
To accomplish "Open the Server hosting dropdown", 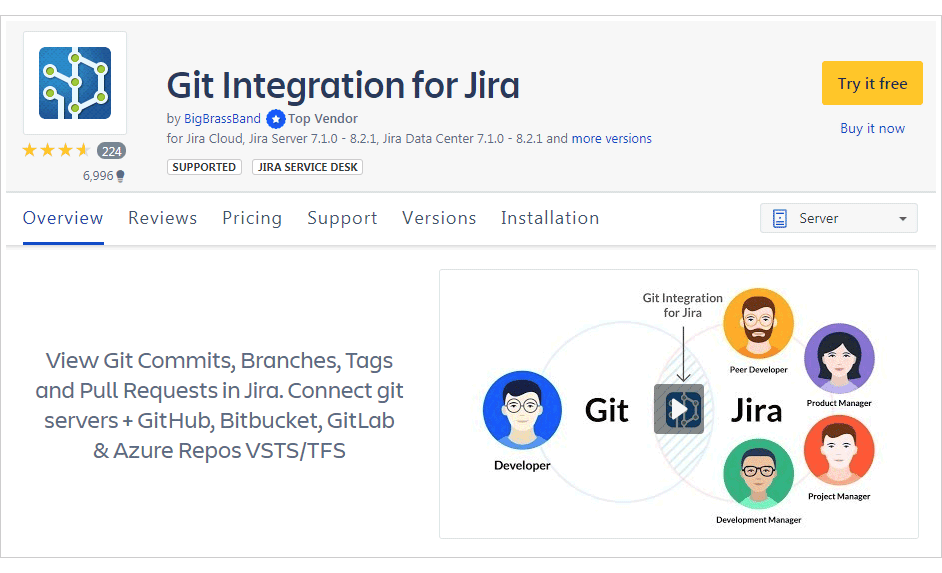I will click(839, 218).
